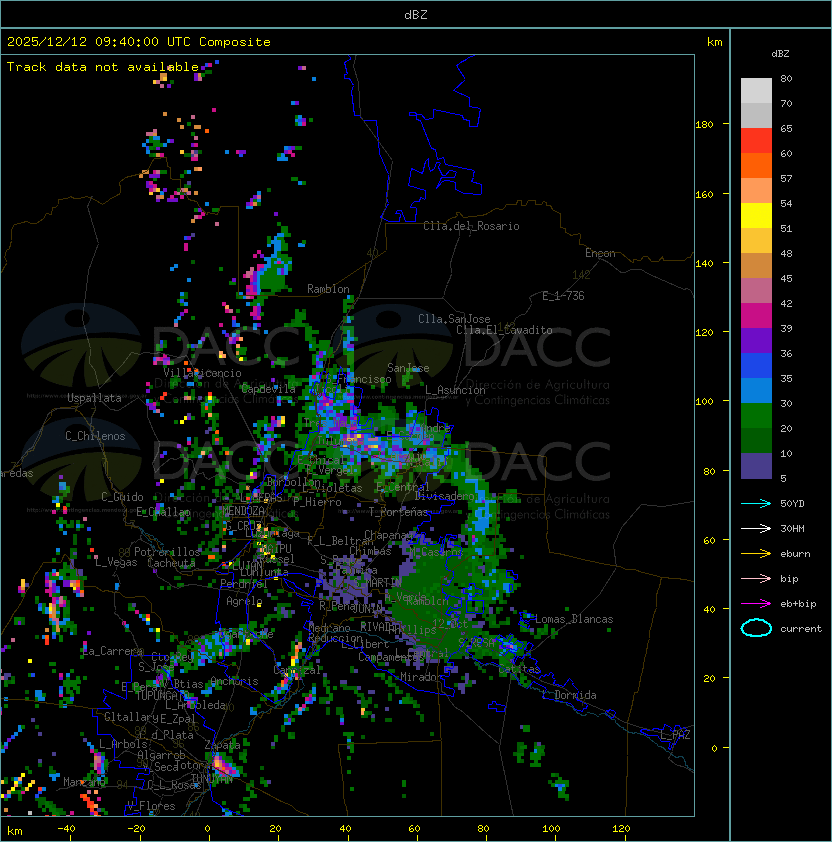Click the cyan 'current' ellipse symbol
The width and height of the screenshot is (832, 842).
coord(756,628)
